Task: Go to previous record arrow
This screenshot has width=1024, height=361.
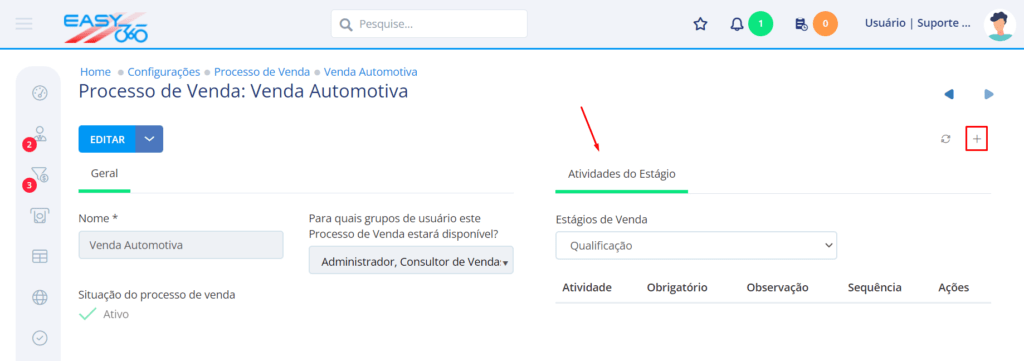Action: [949, 95]
